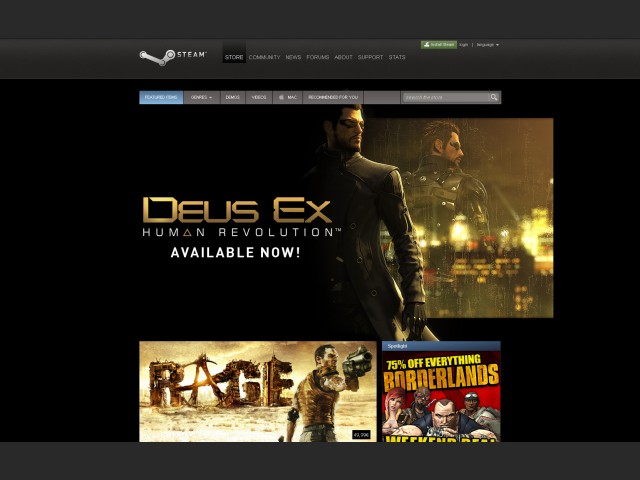
Task: Go to the About page
Action: (x=343, y=57)
